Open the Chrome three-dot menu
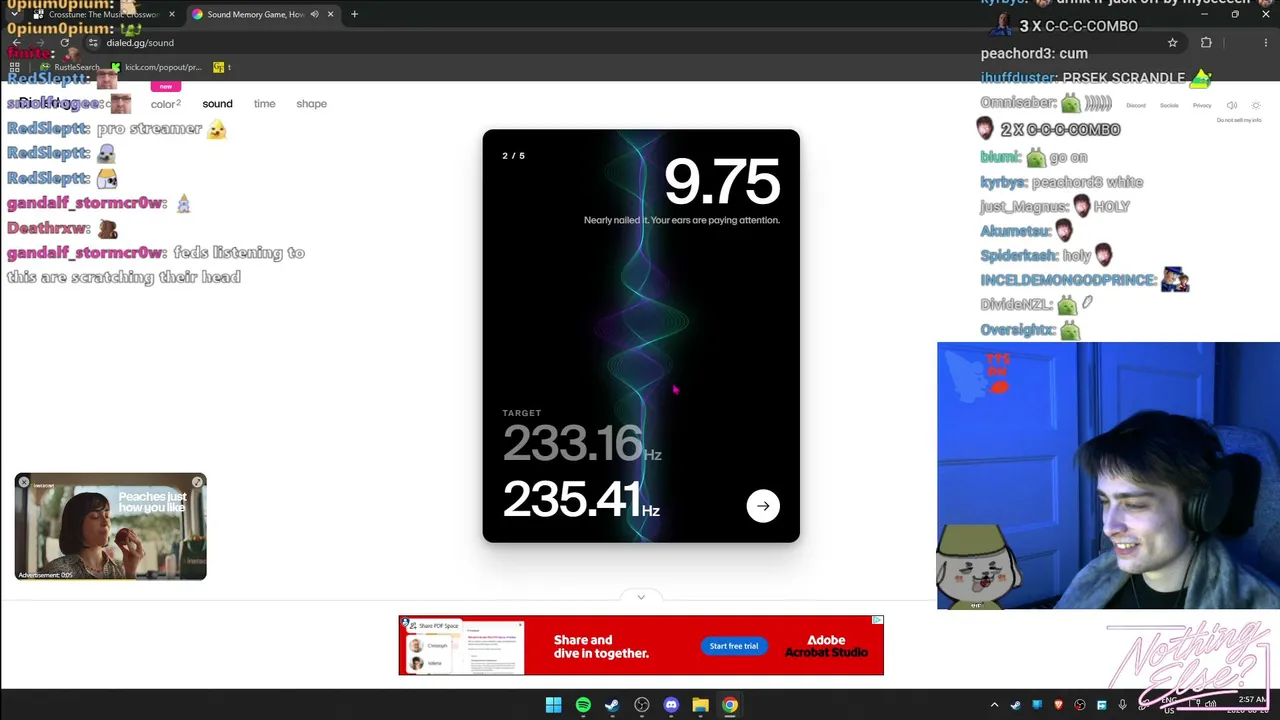Viewport: 1280px width, 720px height. coord(1266,43)
